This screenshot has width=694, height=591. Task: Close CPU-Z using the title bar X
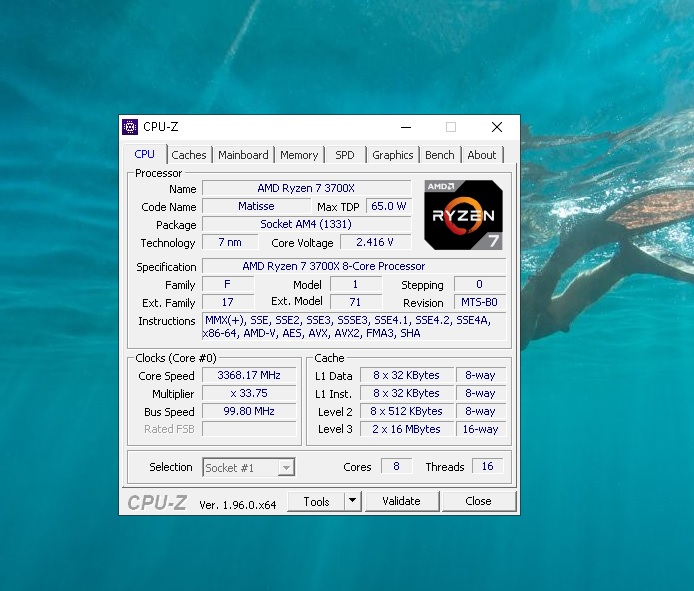496,127
